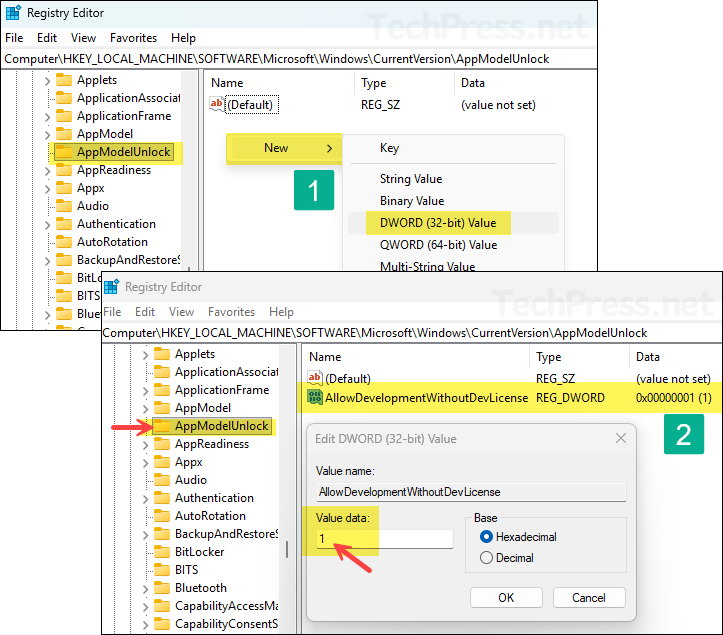Open Edit menu in back Registry Editor
Screen dimensions: 723x635
pos(47,38)
